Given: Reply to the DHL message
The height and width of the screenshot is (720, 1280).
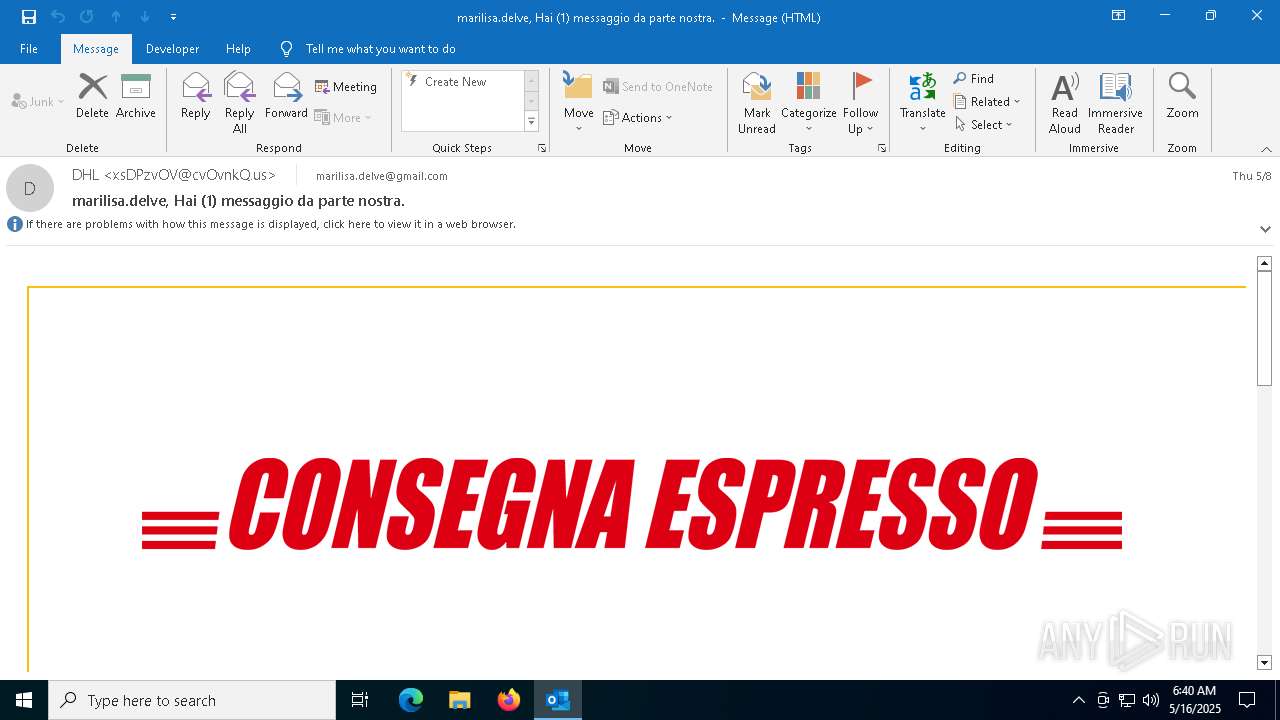Looking at the screenshot, I should click(x=196, y=97).
